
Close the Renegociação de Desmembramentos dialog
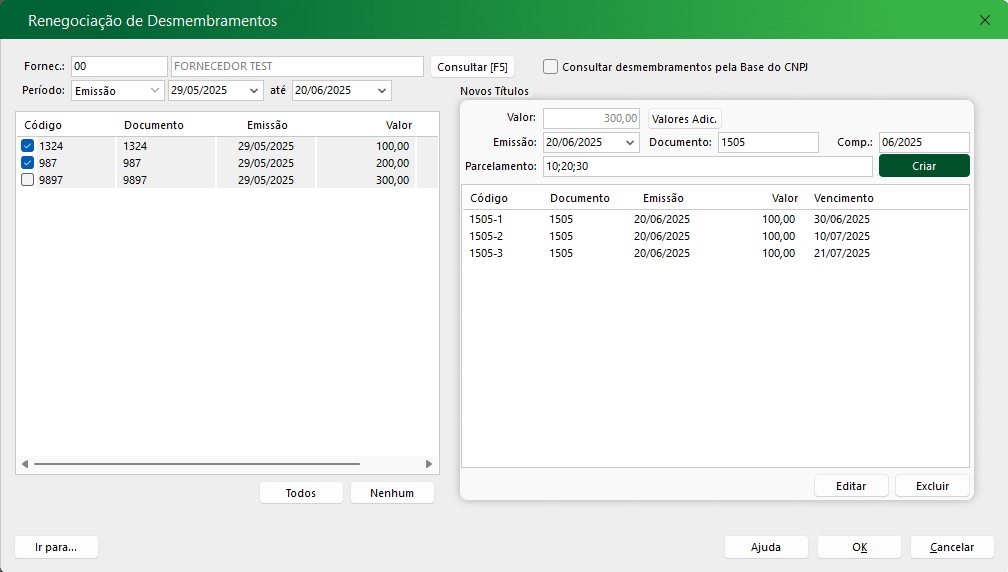click(x=984, y=20)
